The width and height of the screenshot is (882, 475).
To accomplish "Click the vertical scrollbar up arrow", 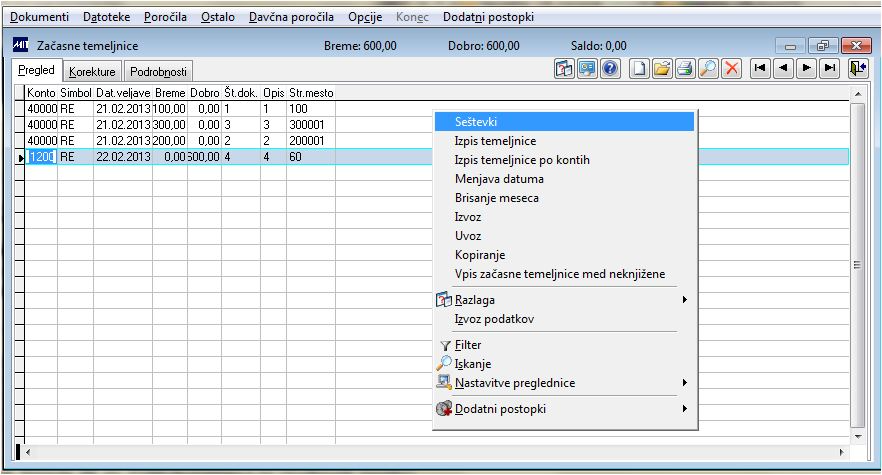I will 858,94.
